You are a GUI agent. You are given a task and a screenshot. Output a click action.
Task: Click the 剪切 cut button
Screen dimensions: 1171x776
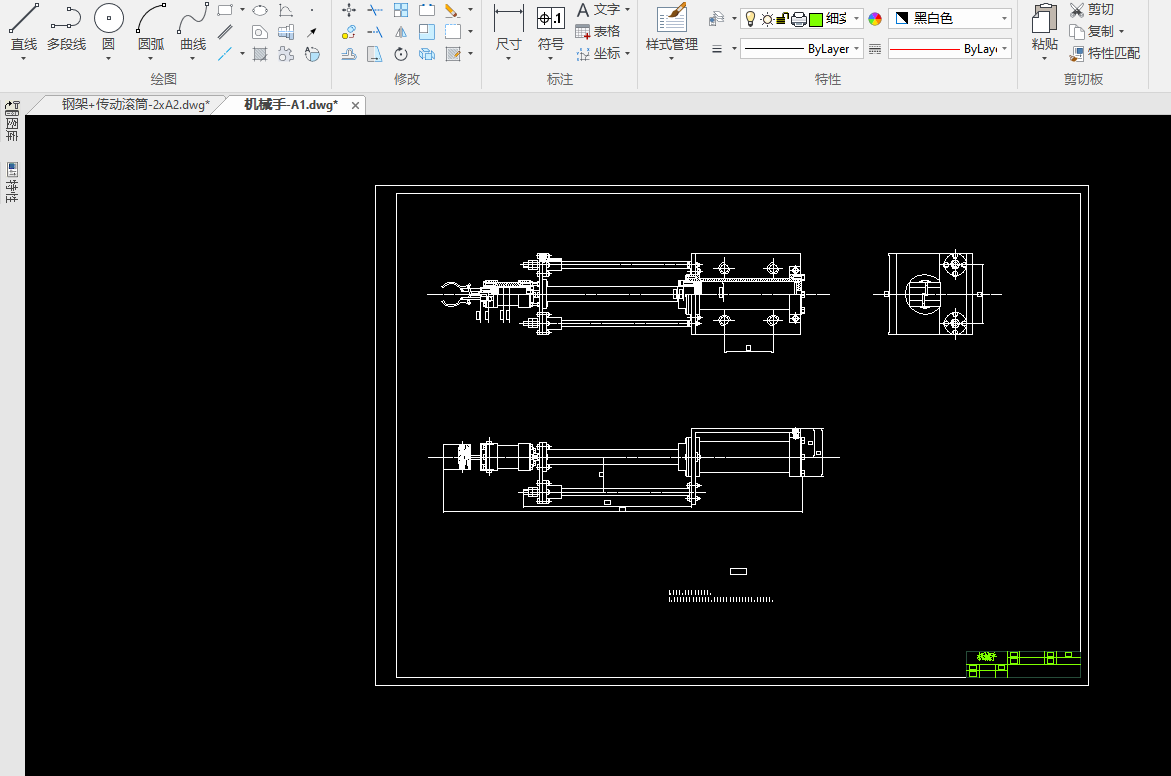[1092, 10]
